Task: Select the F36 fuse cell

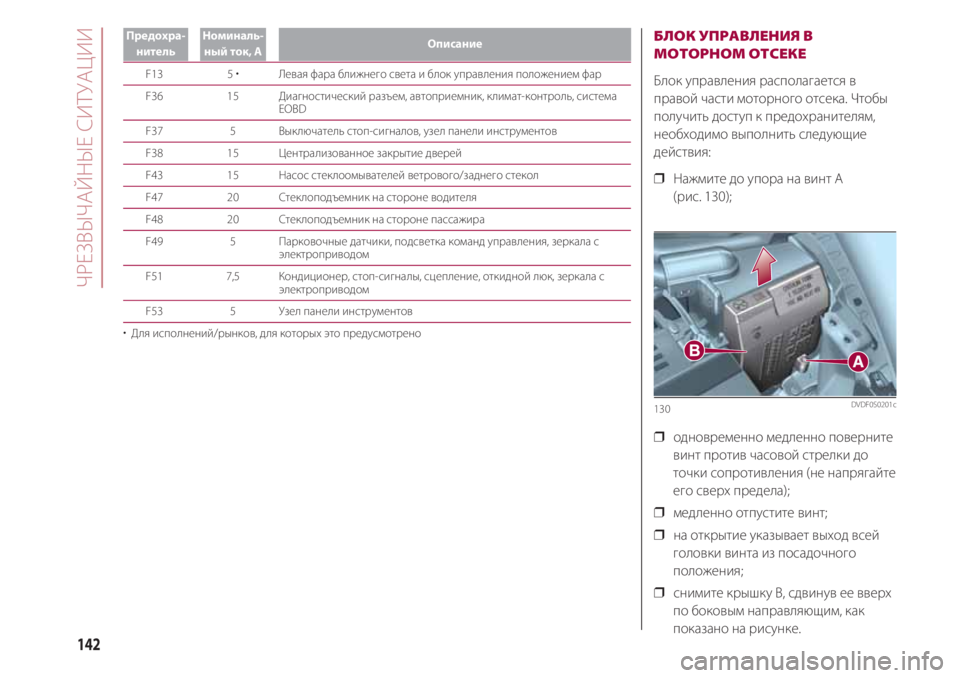Action: tap(154, 96)
